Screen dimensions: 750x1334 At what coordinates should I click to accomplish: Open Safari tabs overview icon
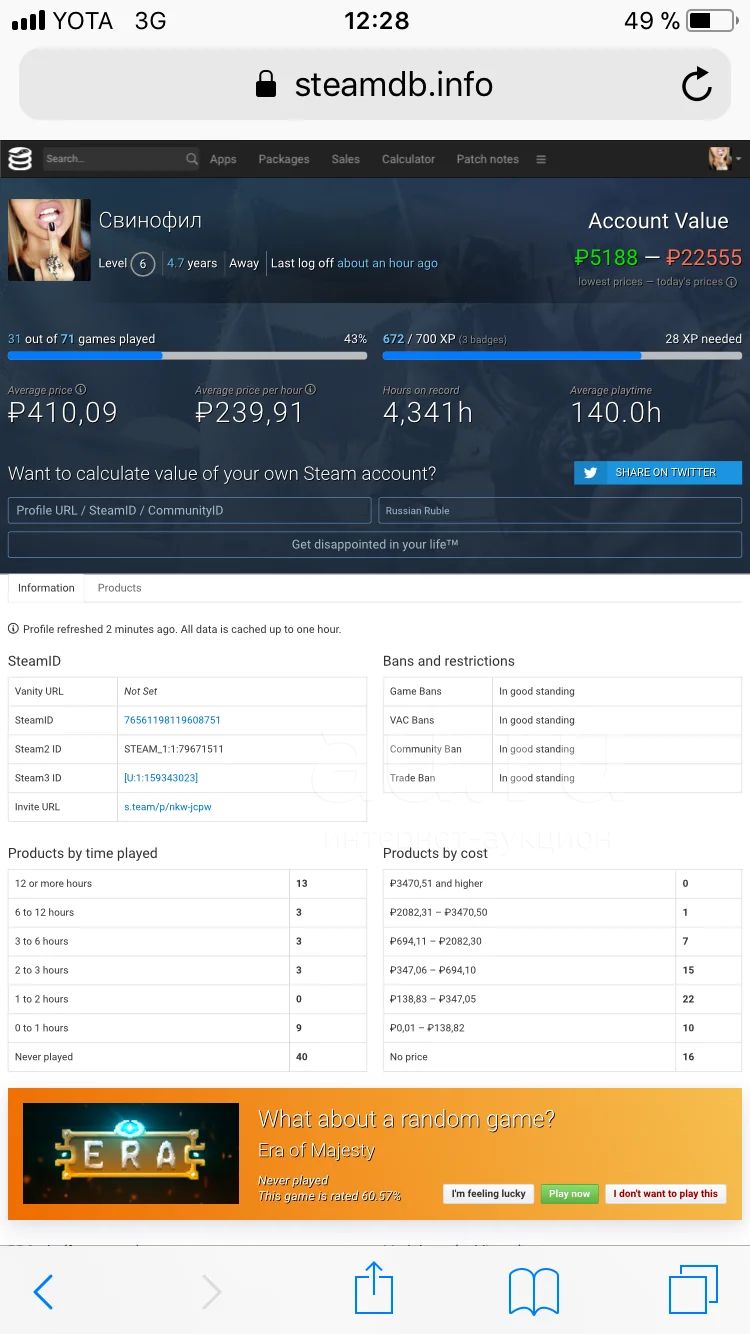693,1290
